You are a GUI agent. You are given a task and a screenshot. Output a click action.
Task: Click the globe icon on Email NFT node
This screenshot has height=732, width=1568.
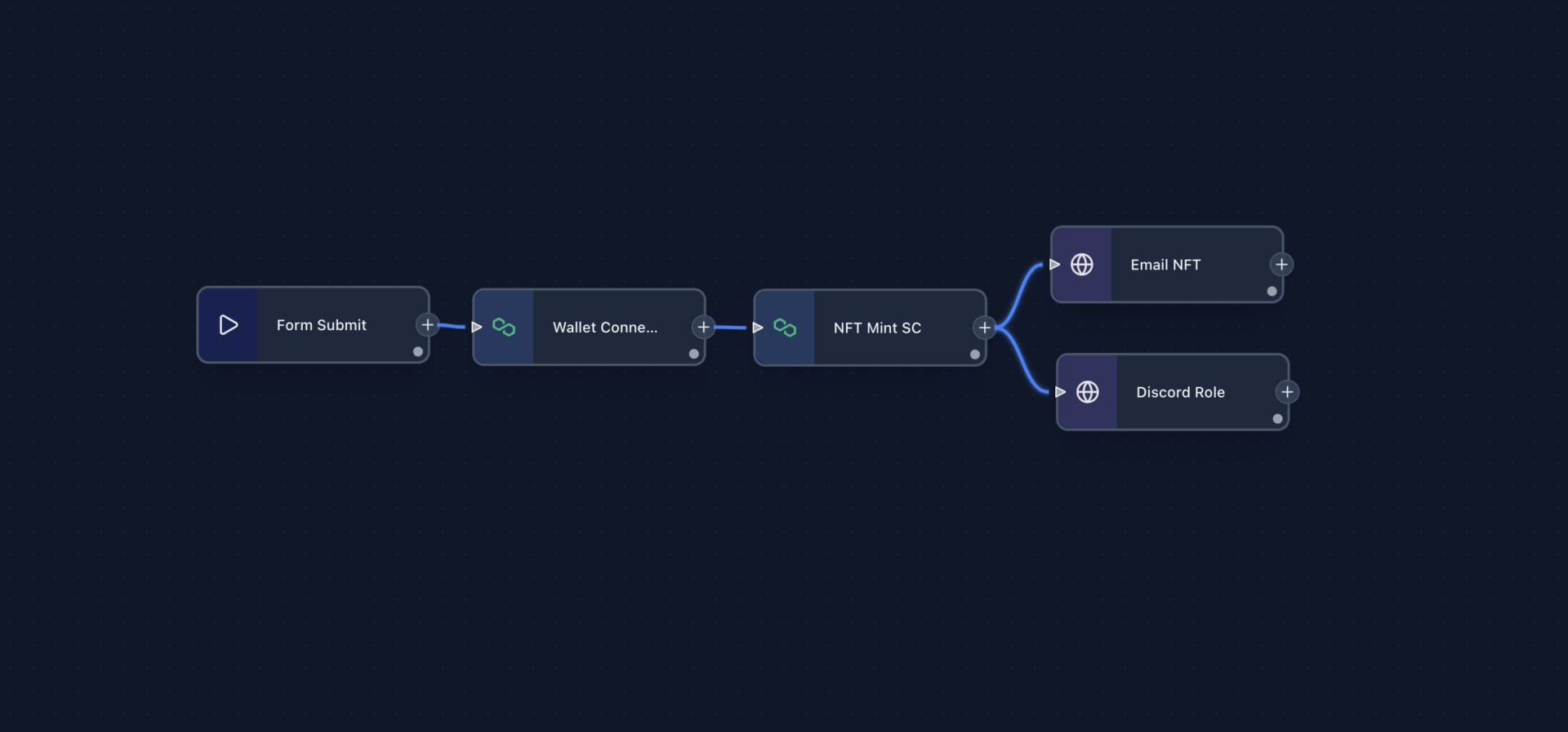tap(1082, 265)
